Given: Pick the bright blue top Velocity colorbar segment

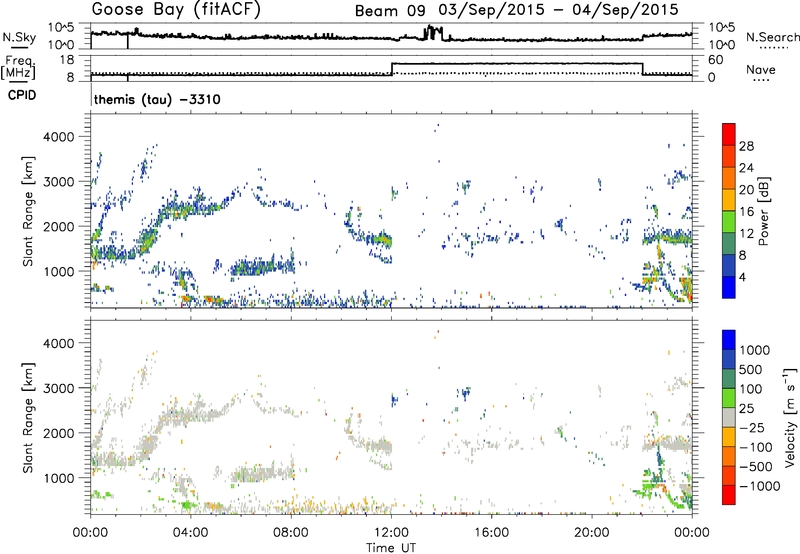Looking at the screenshot, I should coord(729,340).
